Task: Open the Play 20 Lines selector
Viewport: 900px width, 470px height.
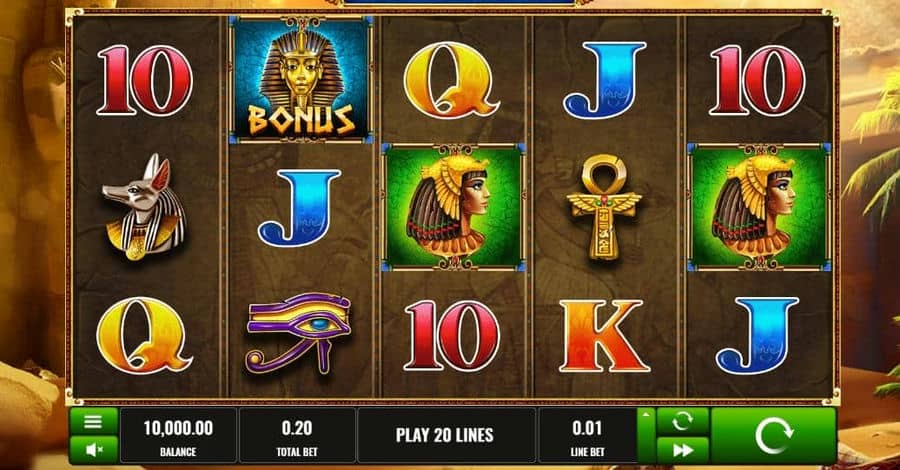Action: [x=445, y=436]
